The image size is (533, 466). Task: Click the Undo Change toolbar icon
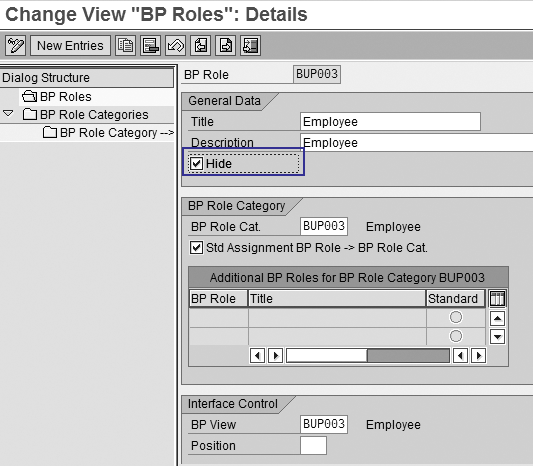coord(175,45)
